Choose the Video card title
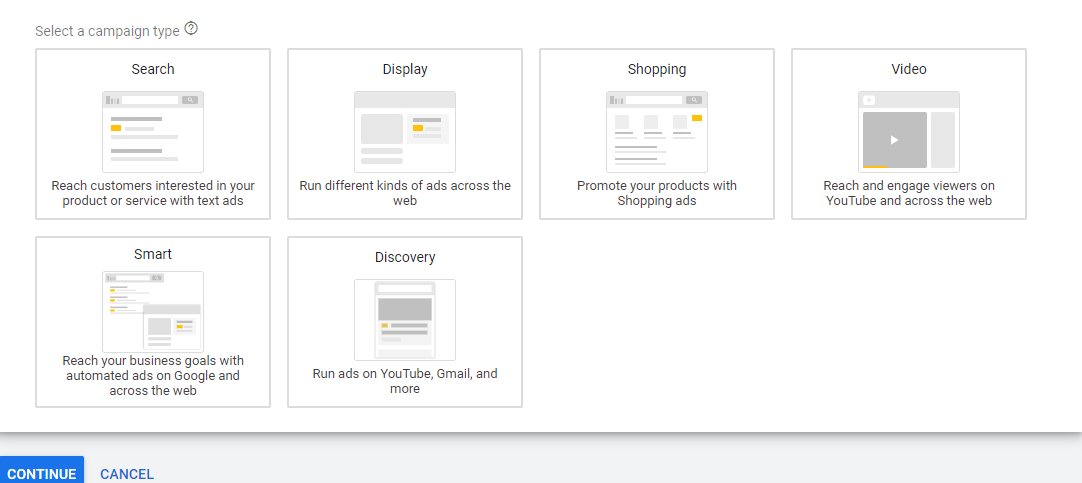Image resolution: width=1082 pixels, height=483 pixels. pos(909,69)
